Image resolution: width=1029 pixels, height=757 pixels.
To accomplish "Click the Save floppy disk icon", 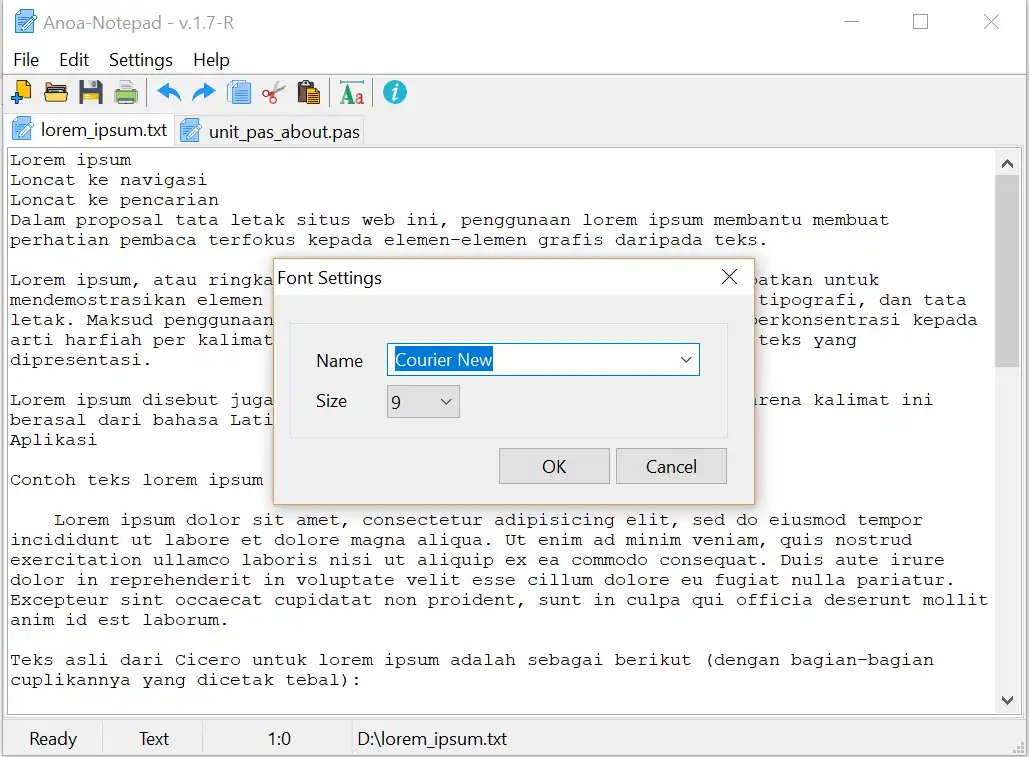I will (91, 93).
